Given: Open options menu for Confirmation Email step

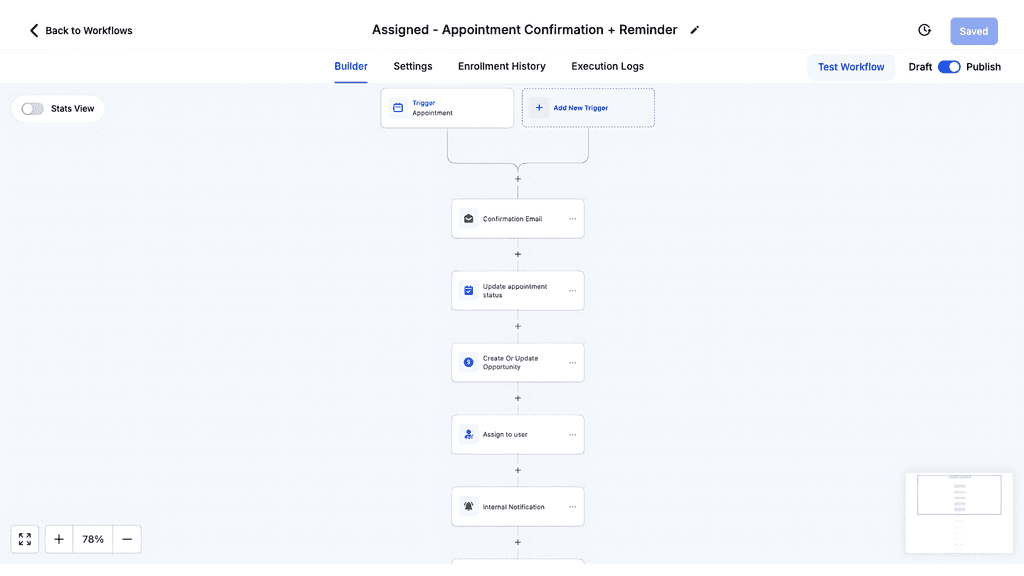Looking at the screenshot, I should [x=572, y=219].
